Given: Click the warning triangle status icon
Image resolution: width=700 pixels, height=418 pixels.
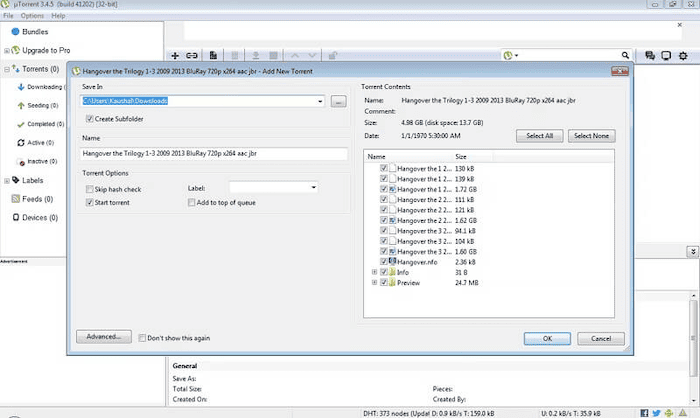Looking at the screenshot, I should coord(684,412).
